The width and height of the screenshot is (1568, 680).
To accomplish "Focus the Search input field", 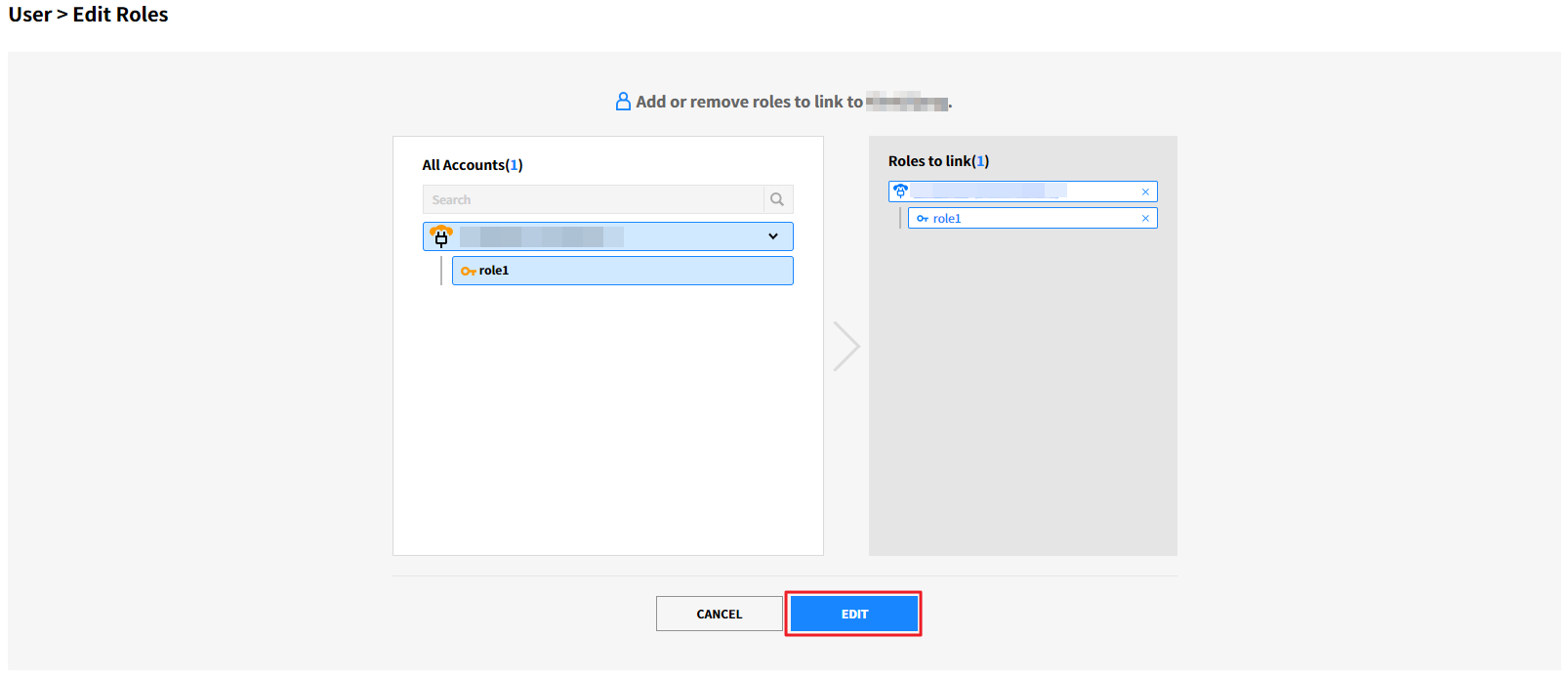I will (x=594, y=199).
